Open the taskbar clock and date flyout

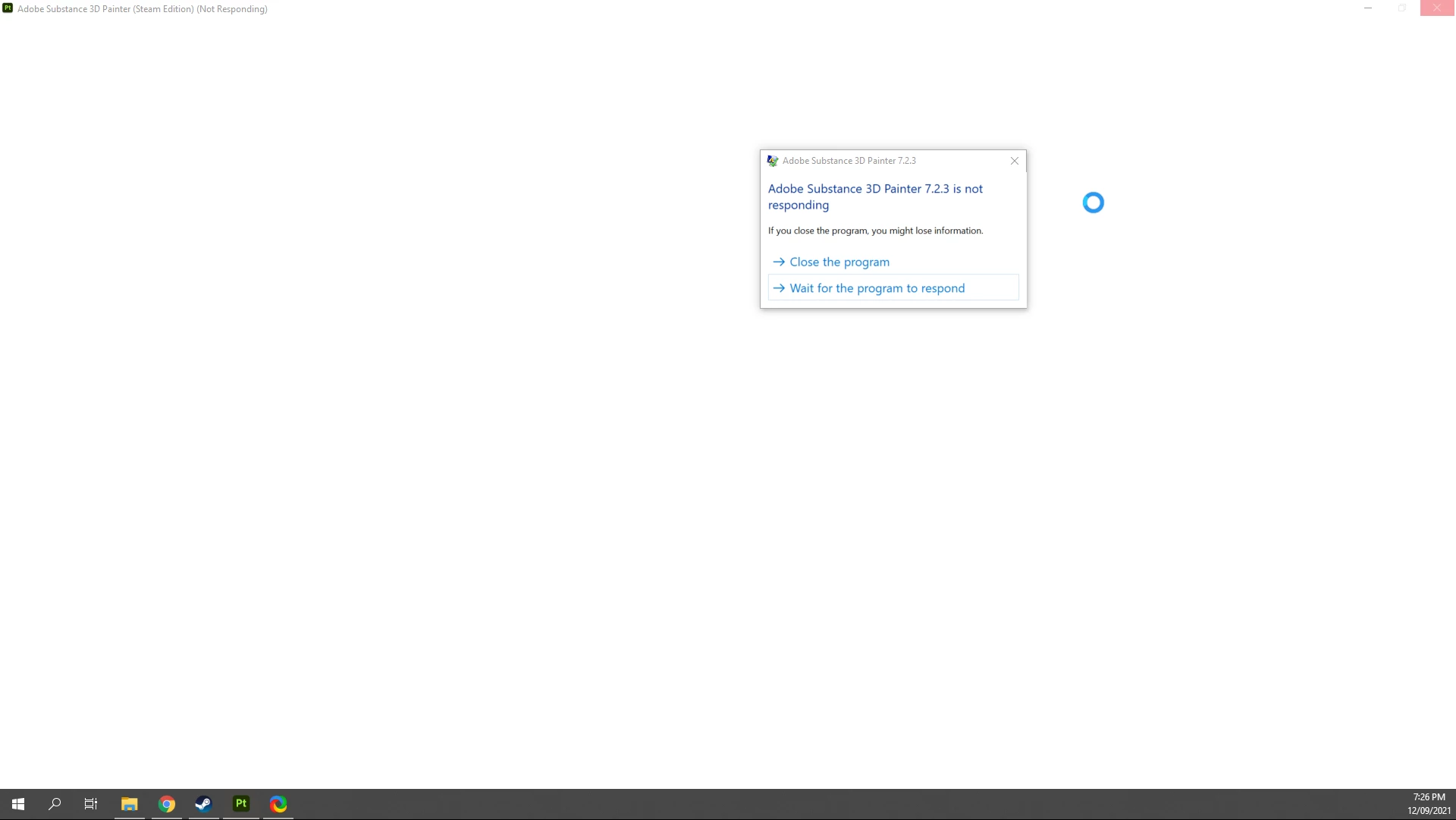point(1429,804)
